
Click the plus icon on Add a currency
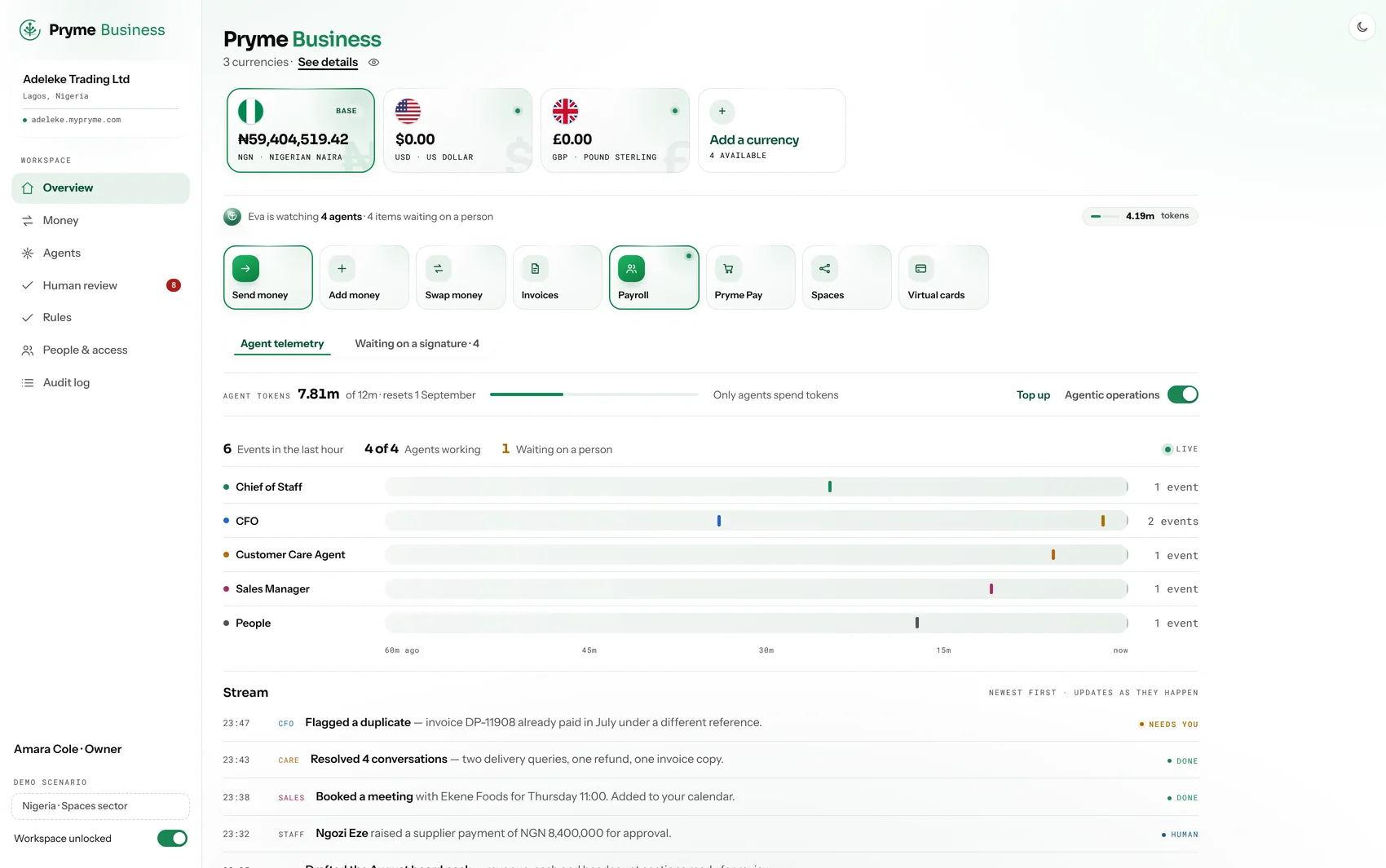click(x=722, y=111)
